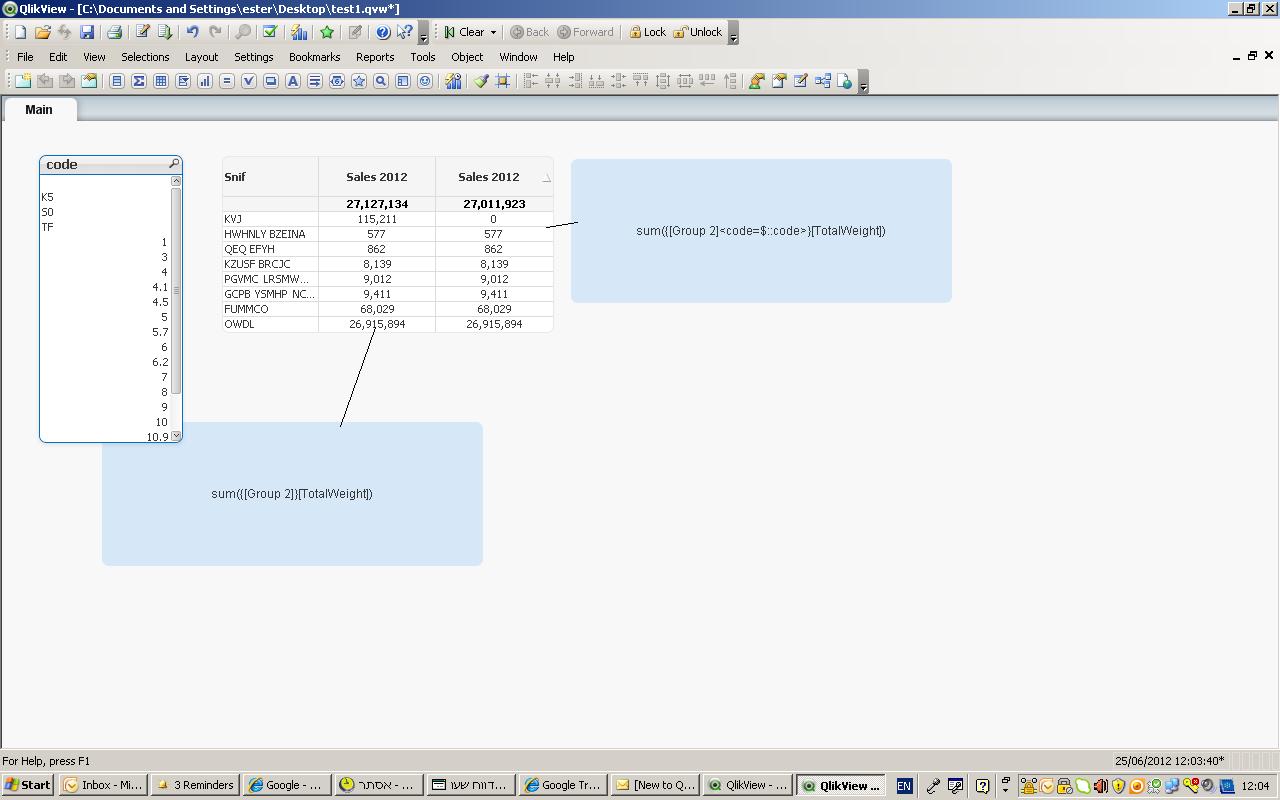Click the 115,211 cell for KVJ
Viewport: 1280px width, 800px height.
coord(377,219)
